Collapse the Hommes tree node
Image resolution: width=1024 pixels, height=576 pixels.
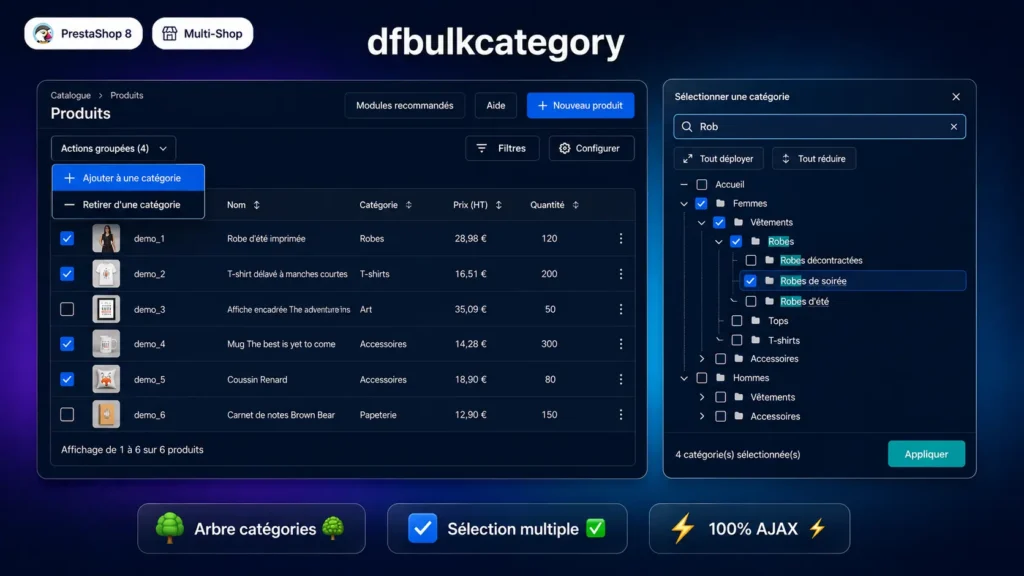click(684, 378)
